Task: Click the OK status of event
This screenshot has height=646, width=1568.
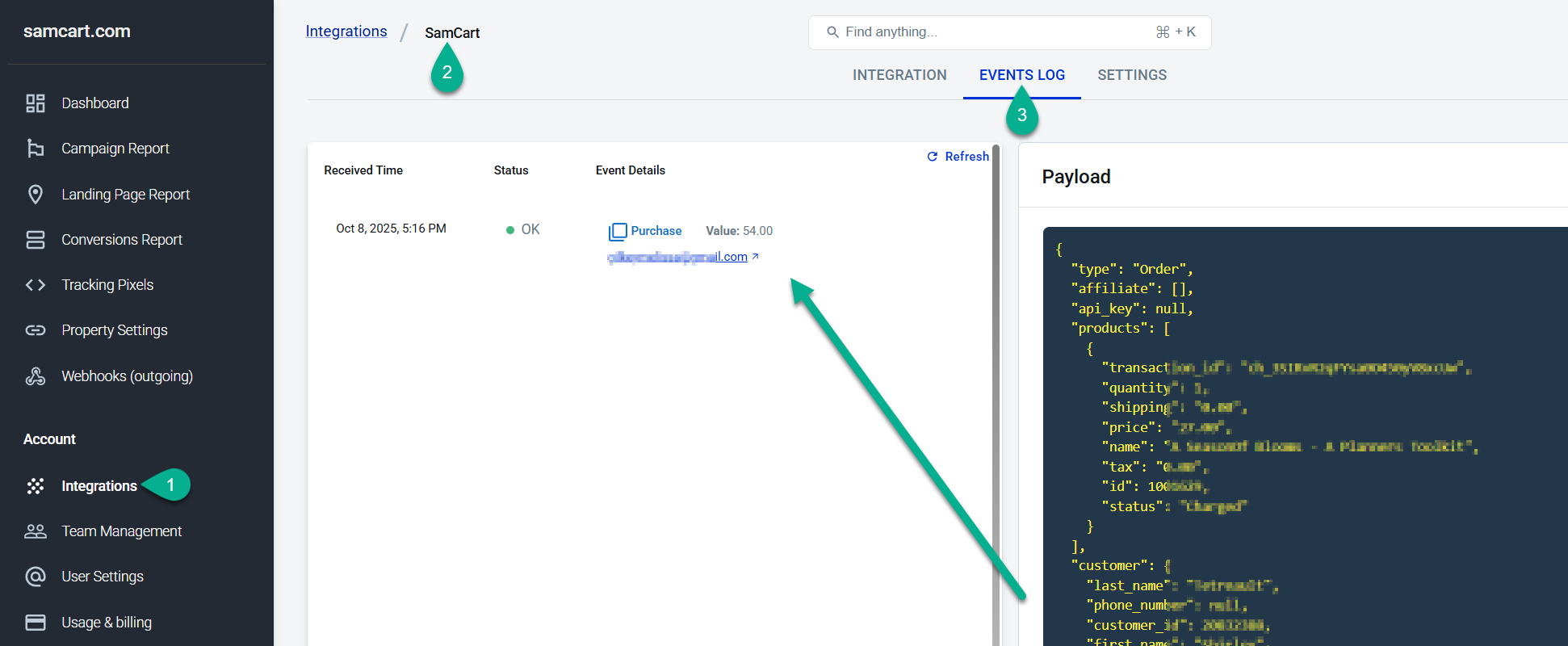Action: [522, 229]
